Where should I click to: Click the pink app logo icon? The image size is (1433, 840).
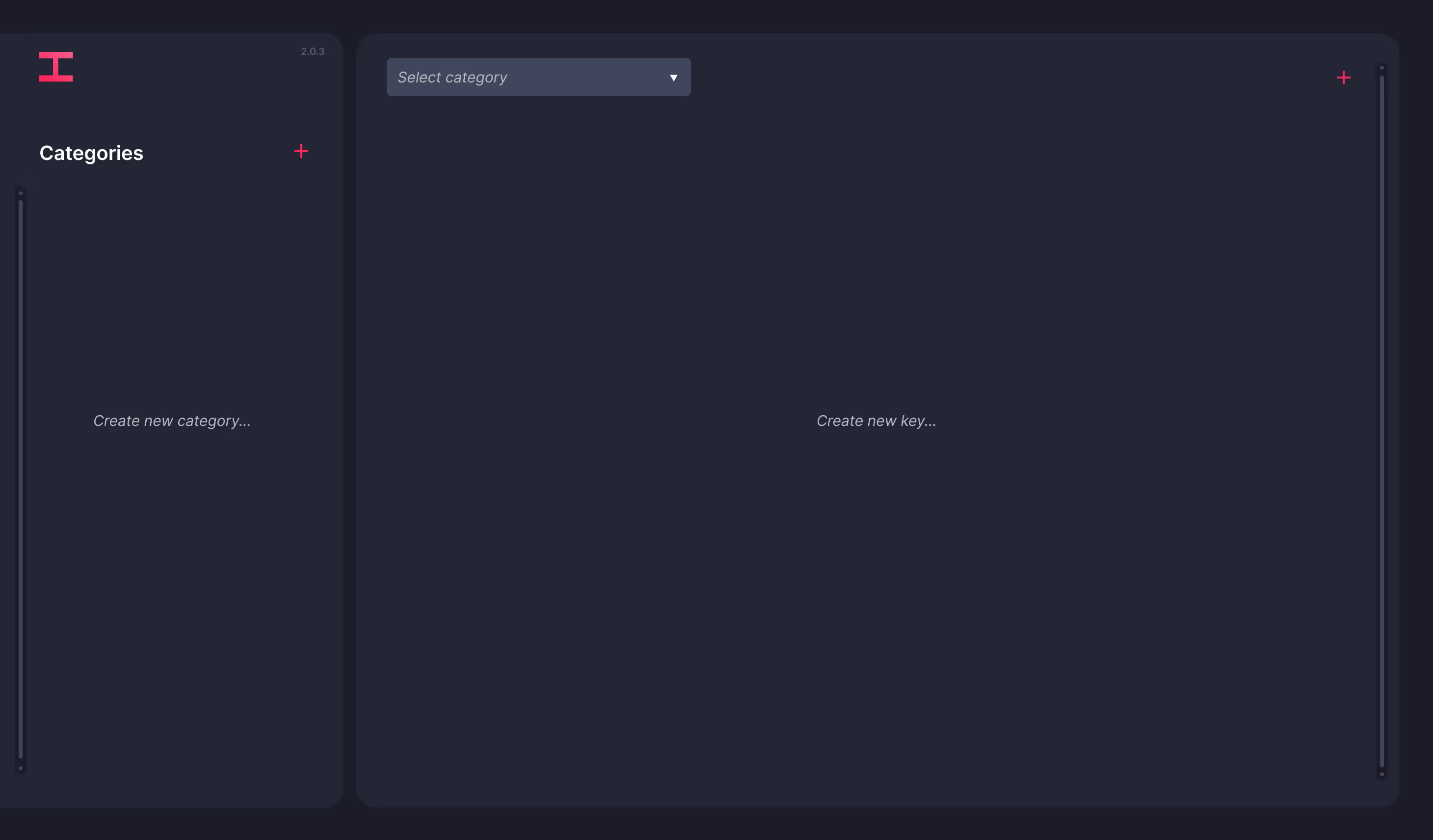tap(56, 67)
